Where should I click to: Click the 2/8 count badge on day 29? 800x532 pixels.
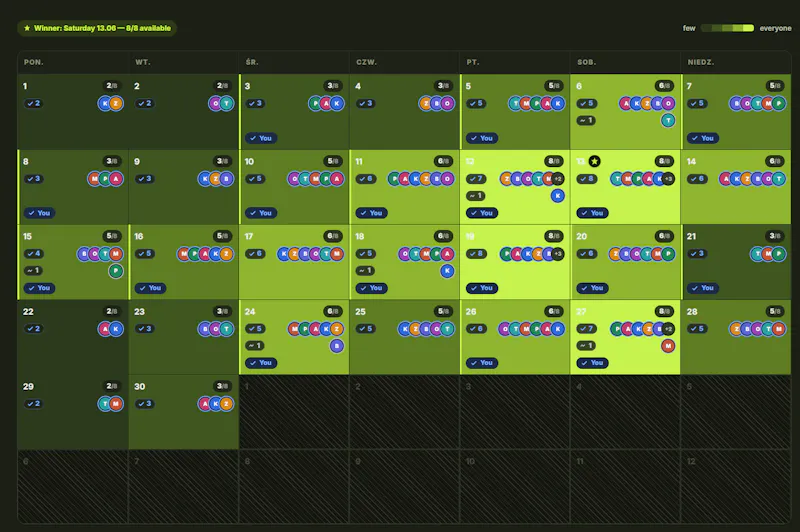coord(112,386)
